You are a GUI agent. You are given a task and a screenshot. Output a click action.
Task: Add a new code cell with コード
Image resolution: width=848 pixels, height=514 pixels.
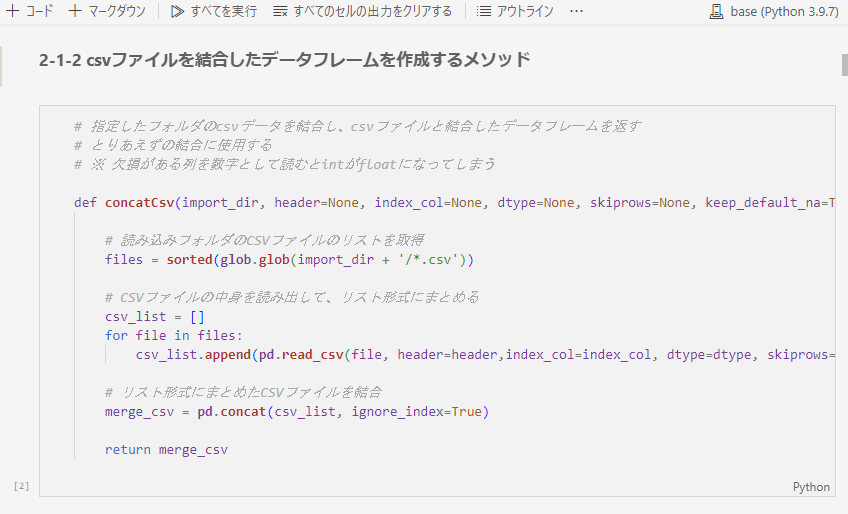pyautogui.click(x=30, y=11)
